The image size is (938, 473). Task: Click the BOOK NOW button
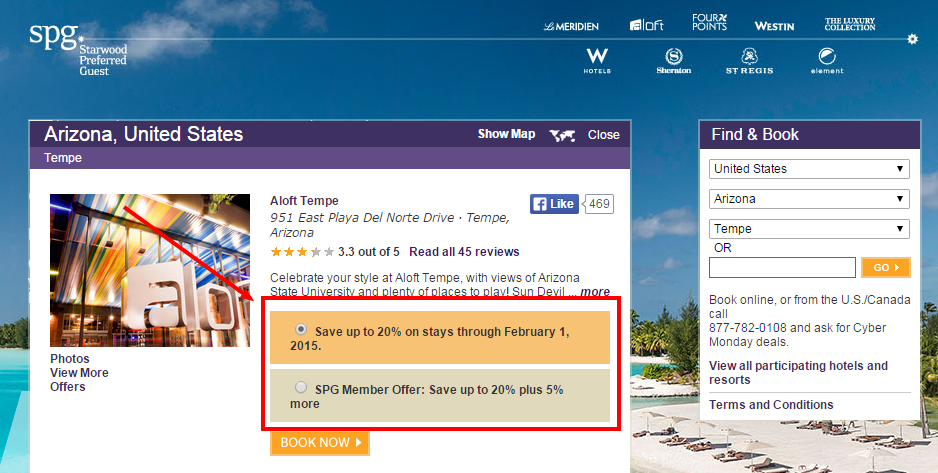[320, 443]
